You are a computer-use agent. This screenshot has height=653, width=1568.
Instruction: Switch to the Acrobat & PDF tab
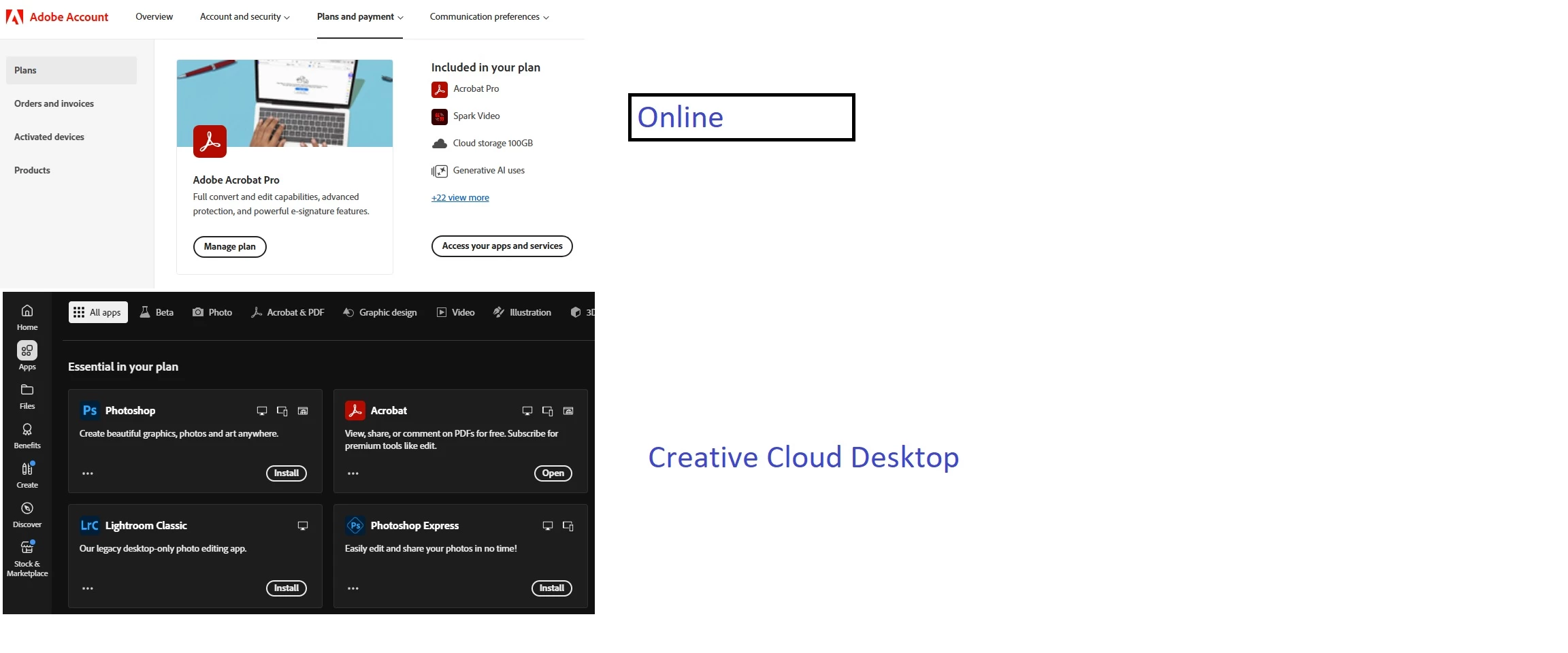[x=287, y=312]
